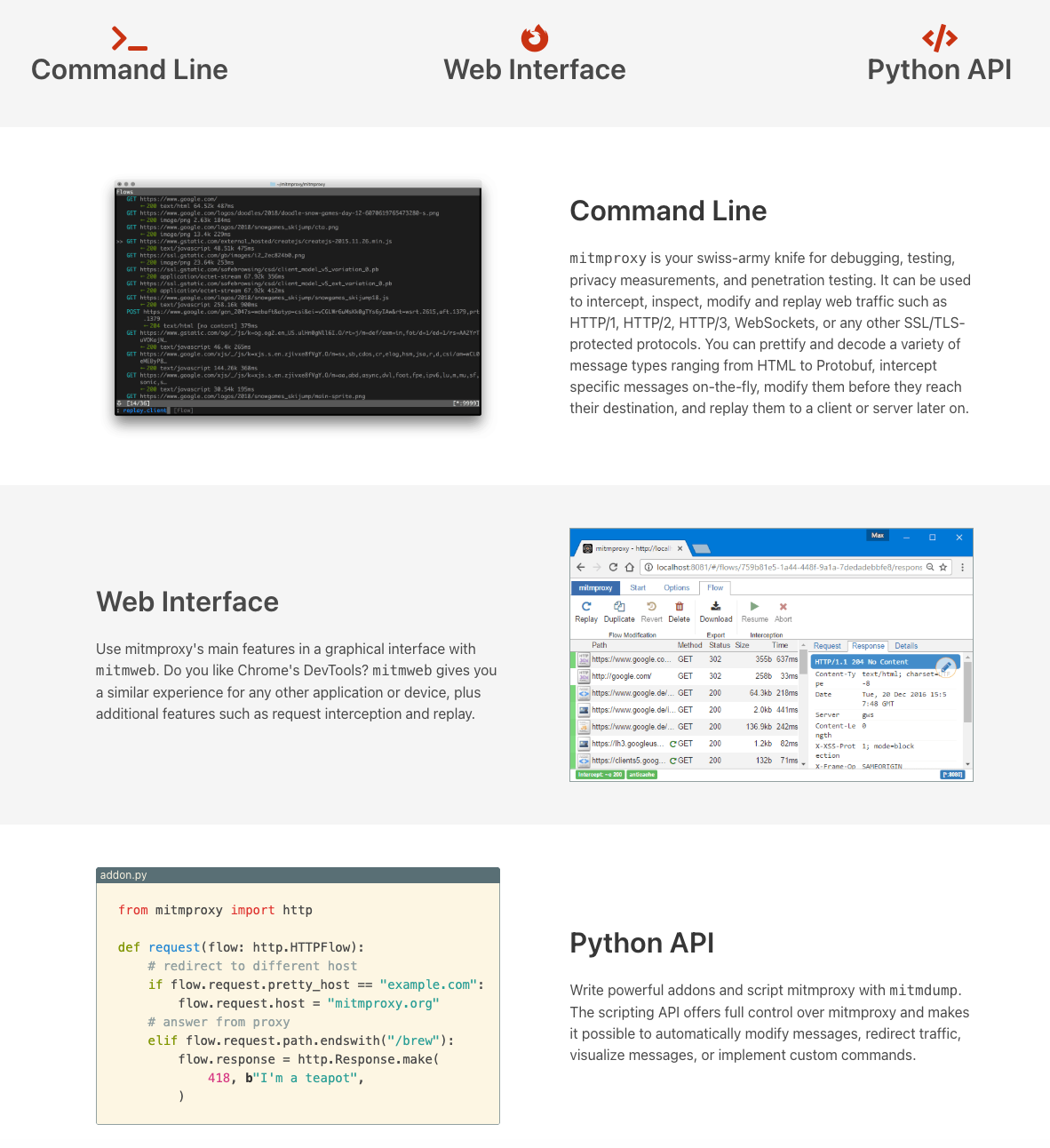The width and height of the screenshot is (1050, 1148).
Task: Click the Replay icon in mitmweb toolbar
Action: tap(586, 608)
